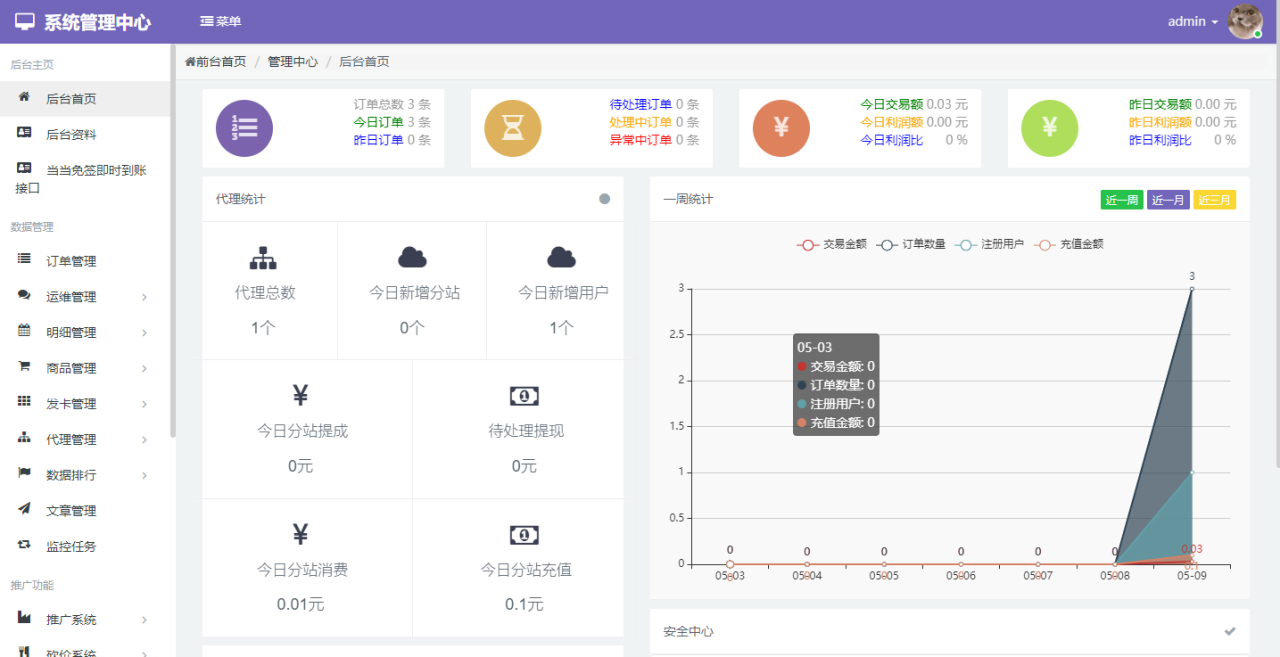This screenshot has width=1280, height=657.
Task: Click the 待处理提现 money bill icon
Action: tap(524, 396)
